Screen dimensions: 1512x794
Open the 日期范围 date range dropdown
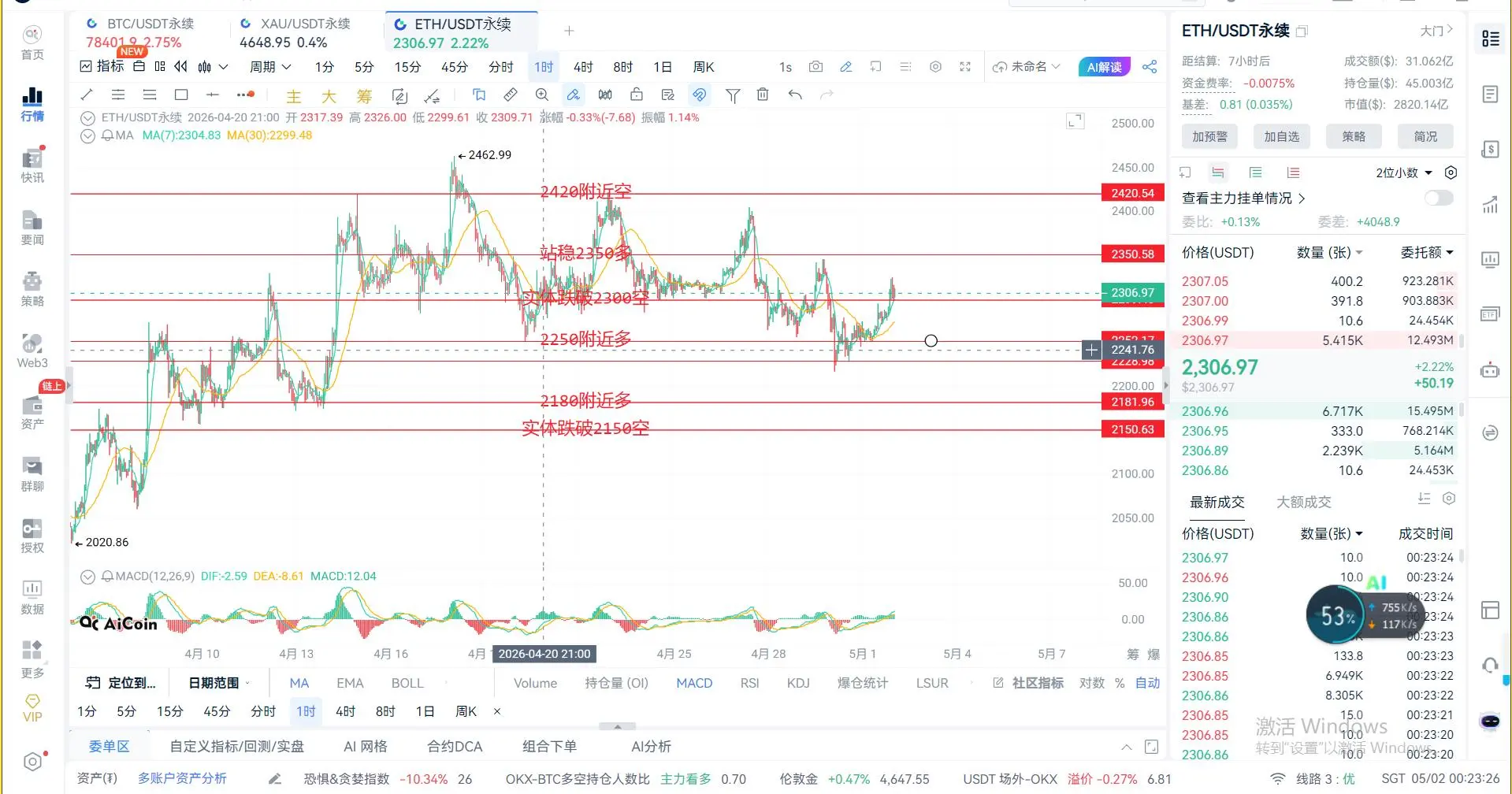219,683
